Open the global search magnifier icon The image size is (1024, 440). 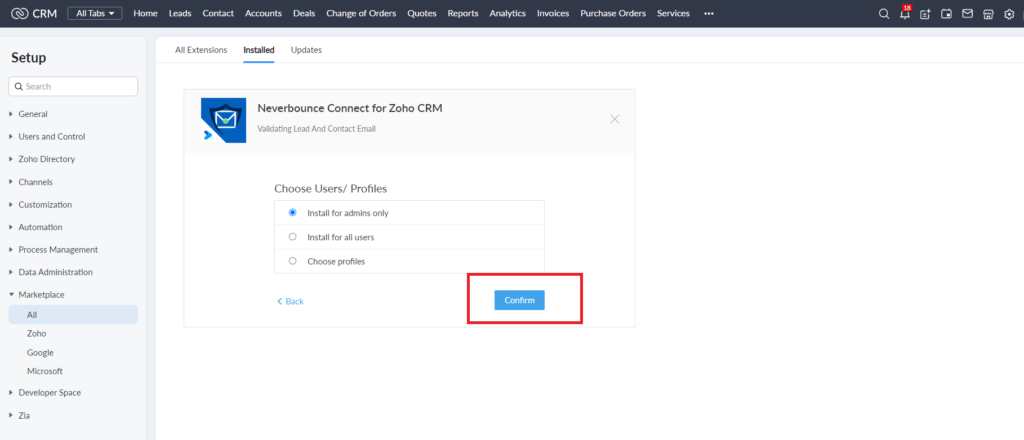[x=884, y=14]
